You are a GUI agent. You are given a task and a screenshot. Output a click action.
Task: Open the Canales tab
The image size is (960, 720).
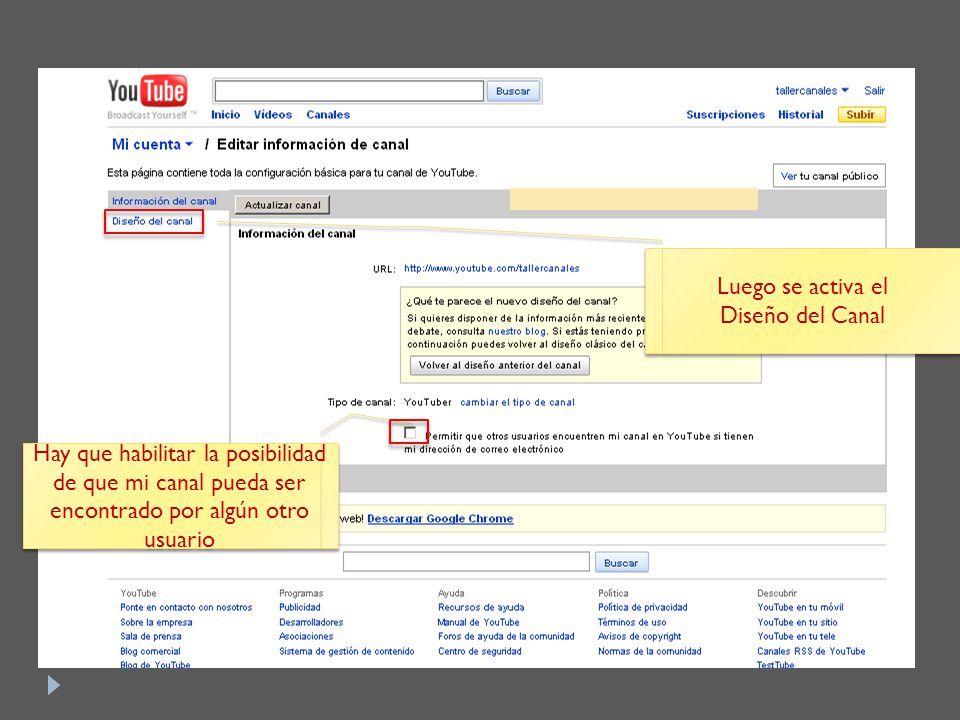pyautogui.click(x=328, y=114)
